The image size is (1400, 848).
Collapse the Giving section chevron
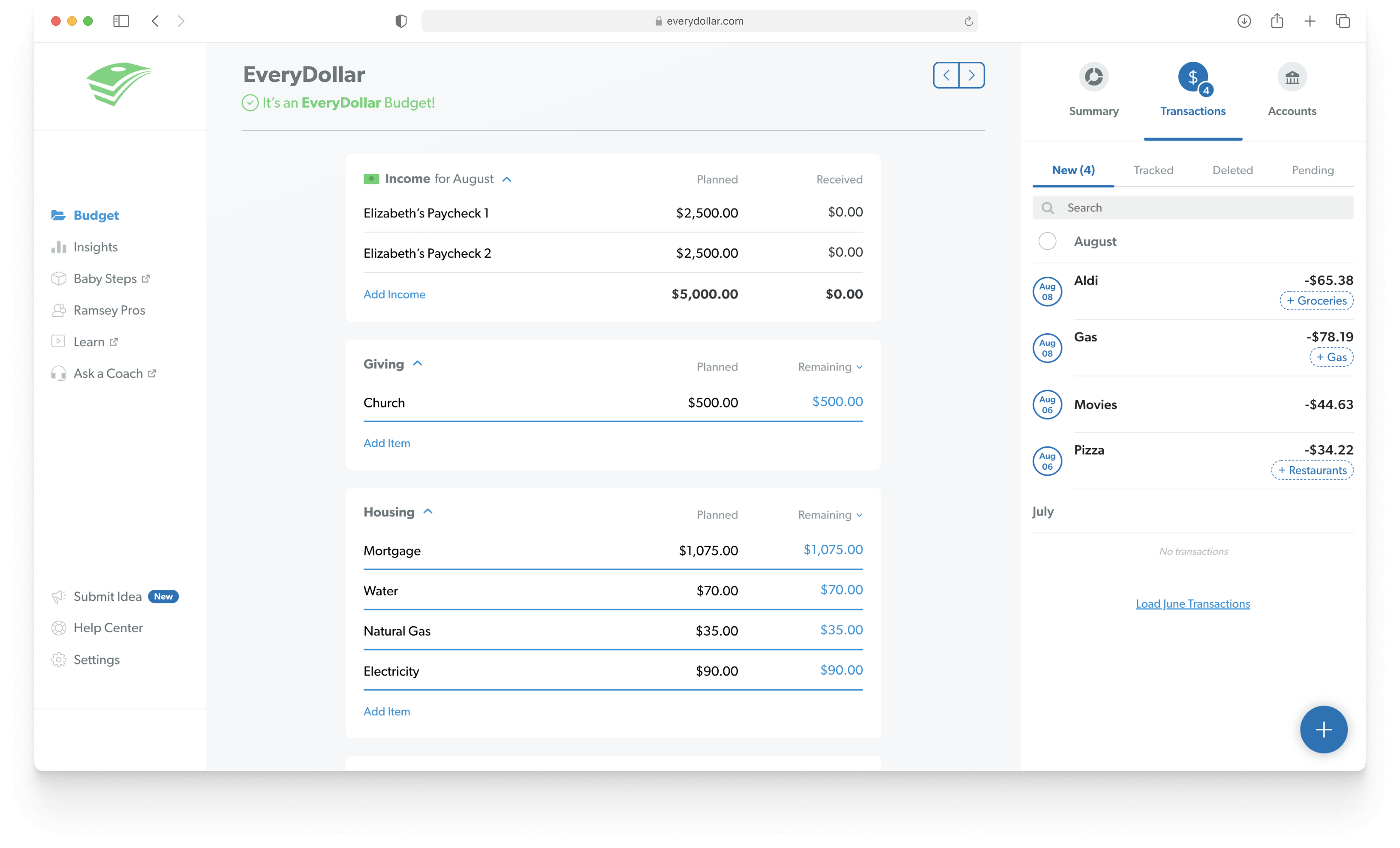[418, 363]
